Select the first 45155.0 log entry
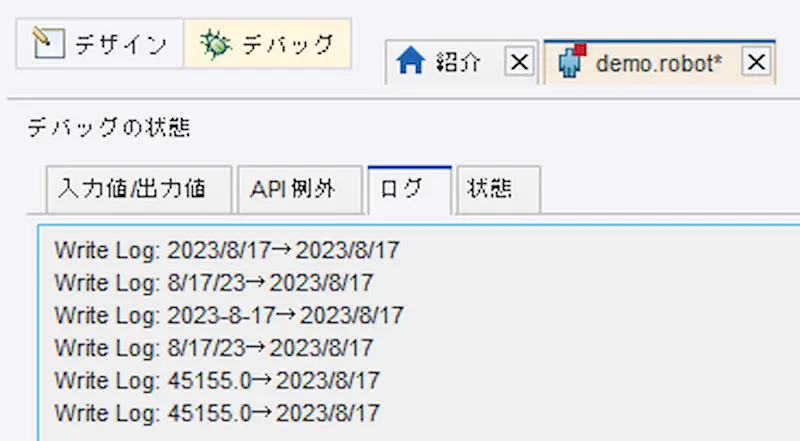Image resolution: width=800 pixels, height=441 pixels. pos(217,381)
